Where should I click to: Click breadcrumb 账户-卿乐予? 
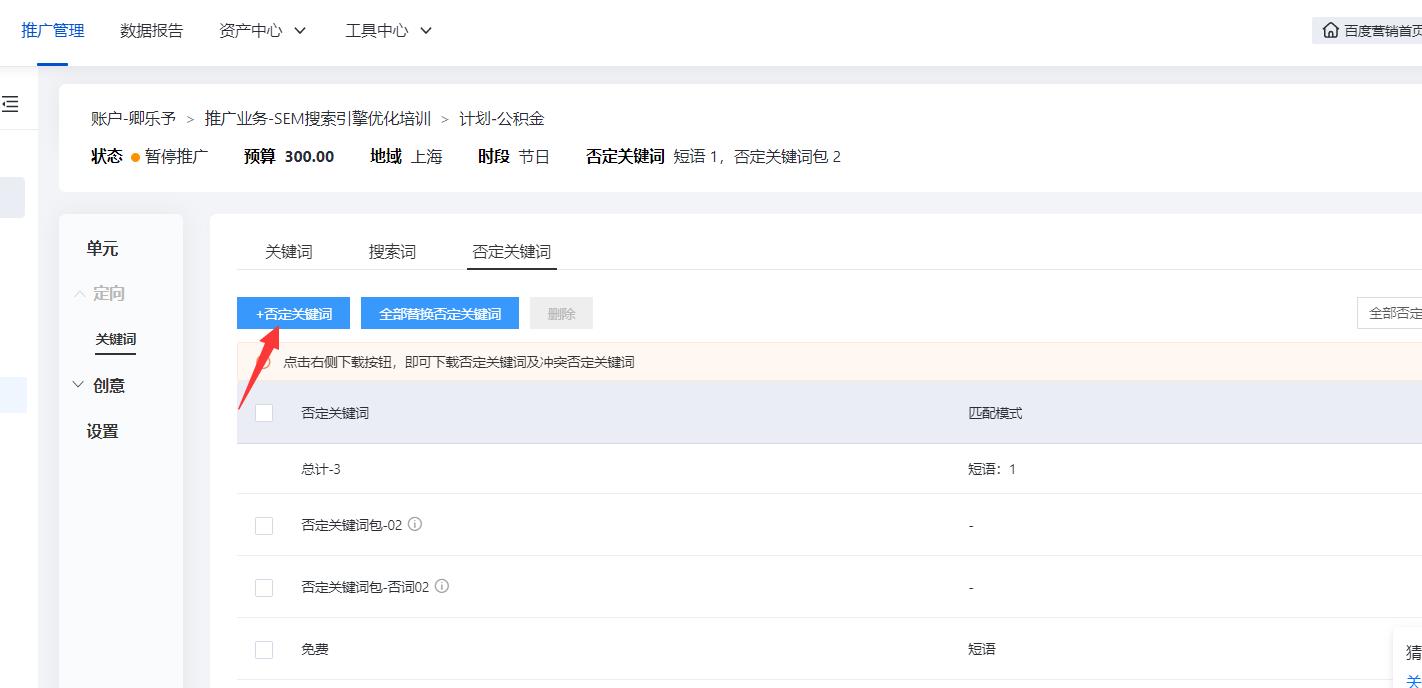tap(133, 119)
